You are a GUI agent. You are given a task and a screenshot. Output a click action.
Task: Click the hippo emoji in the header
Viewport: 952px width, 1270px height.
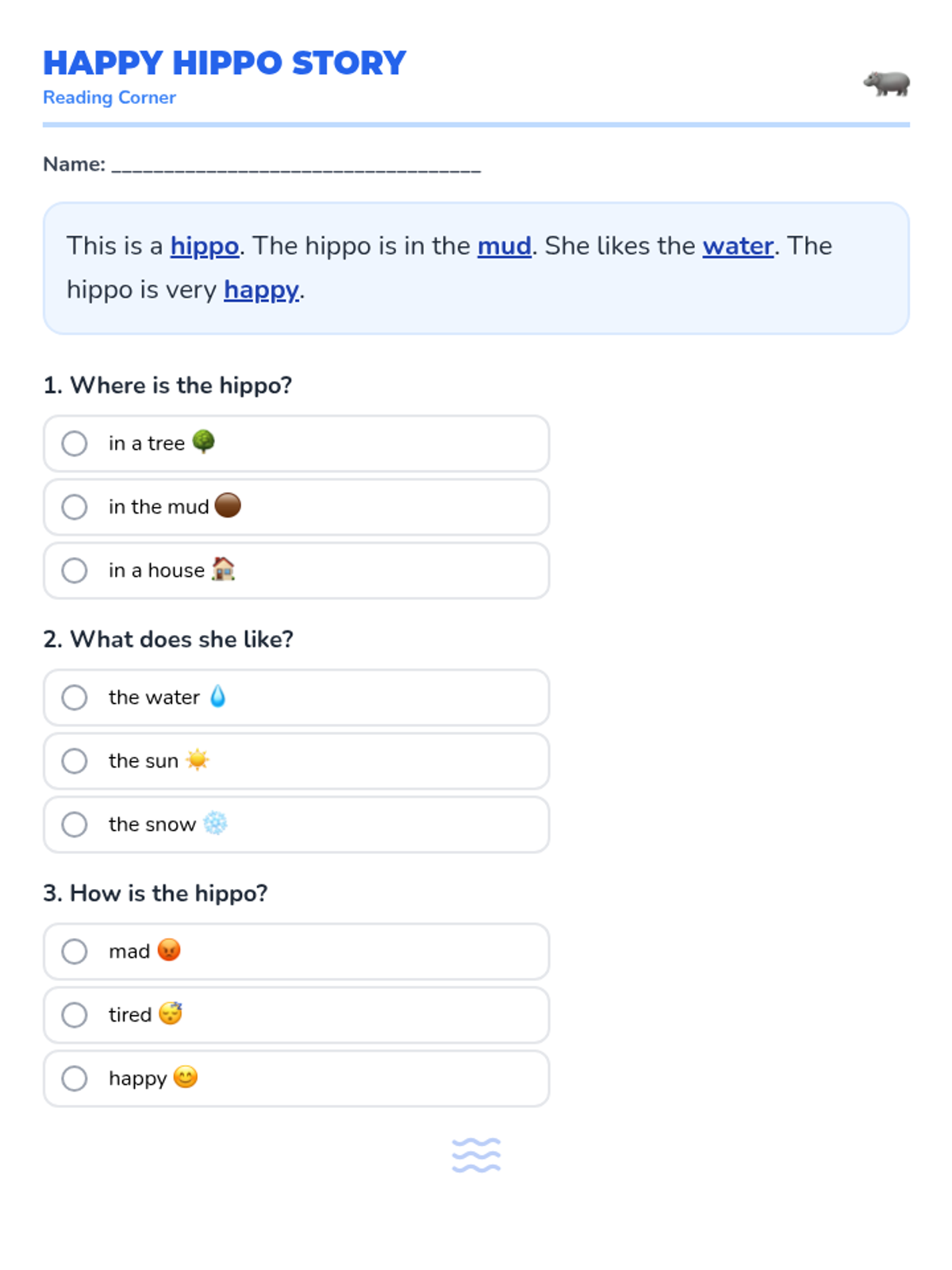[886, 83]
